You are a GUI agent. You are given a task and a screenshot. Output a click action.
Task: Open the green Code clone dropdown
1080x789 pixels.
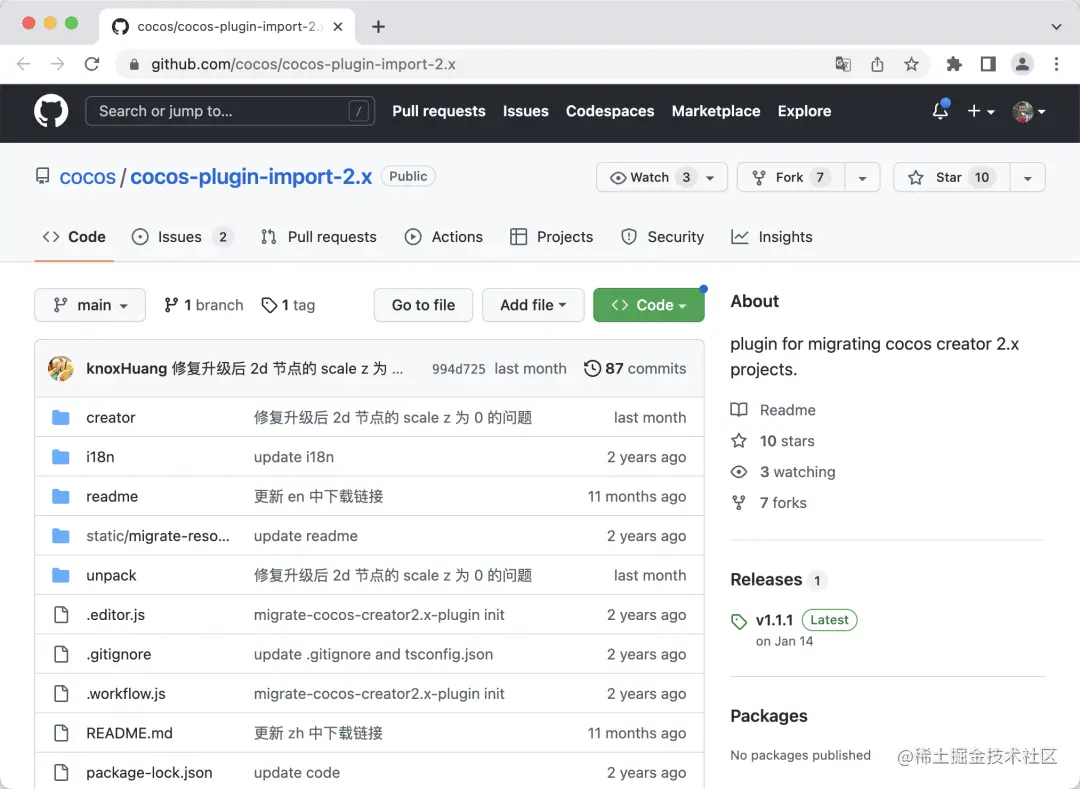tap(649, 305)
